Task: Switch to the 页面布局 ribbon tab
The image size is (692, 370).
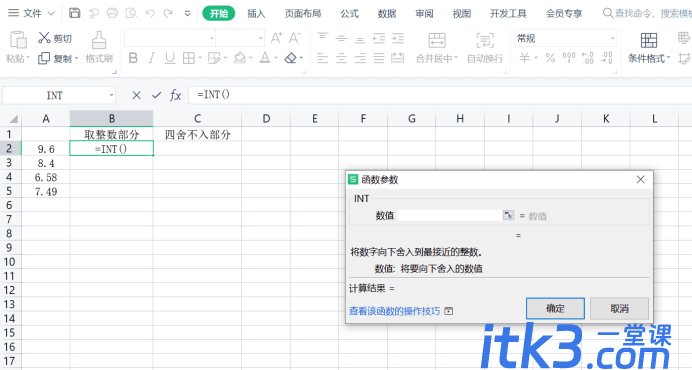Action: tap(303, 14)
